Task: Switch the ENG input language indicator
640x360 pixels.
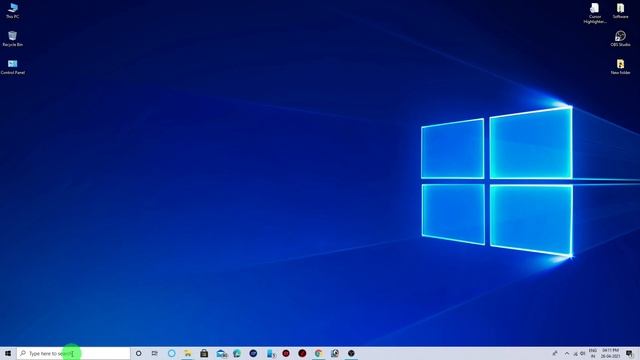Action: click(x=593, y=353)
